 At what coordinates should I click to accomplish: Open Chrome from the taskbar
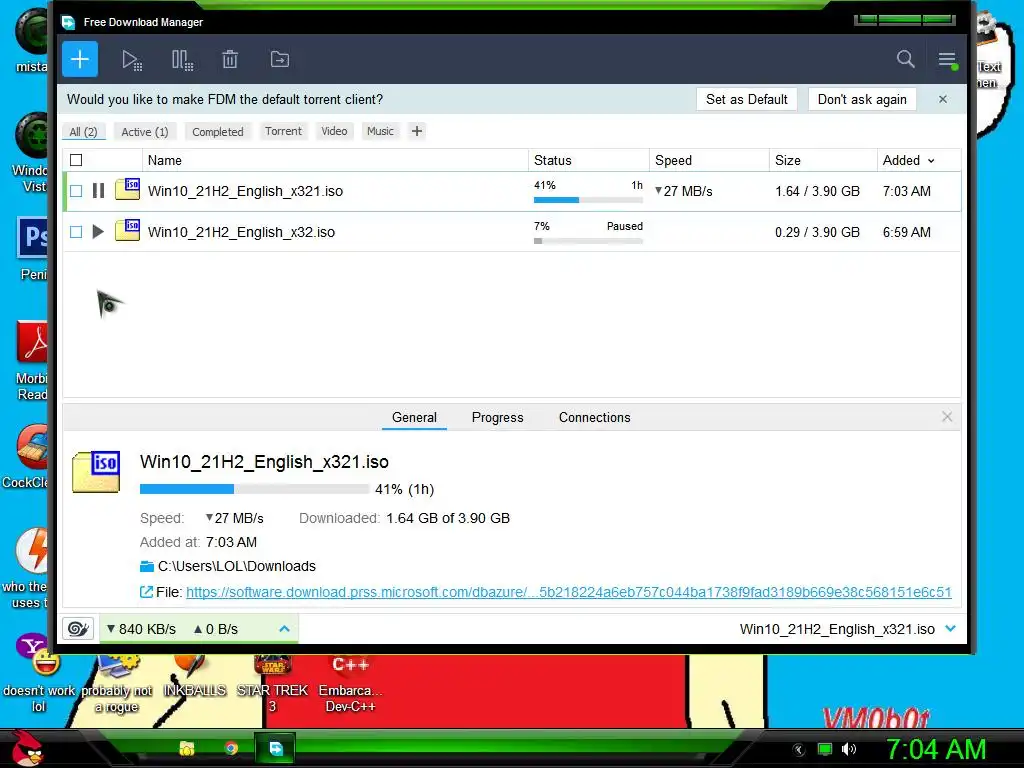231,748
